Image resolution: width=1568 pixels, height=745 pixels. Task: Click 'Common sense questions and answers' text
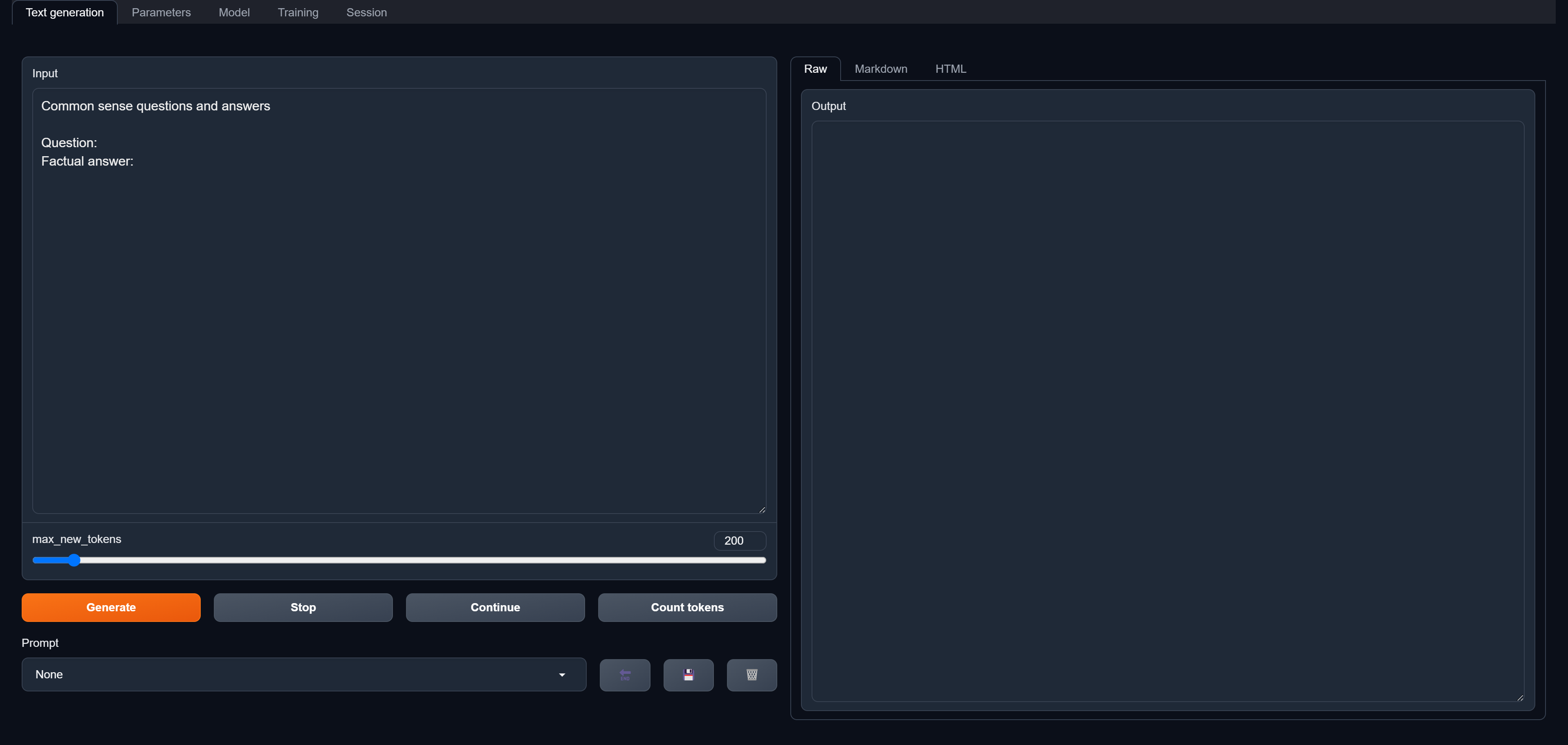155,106
